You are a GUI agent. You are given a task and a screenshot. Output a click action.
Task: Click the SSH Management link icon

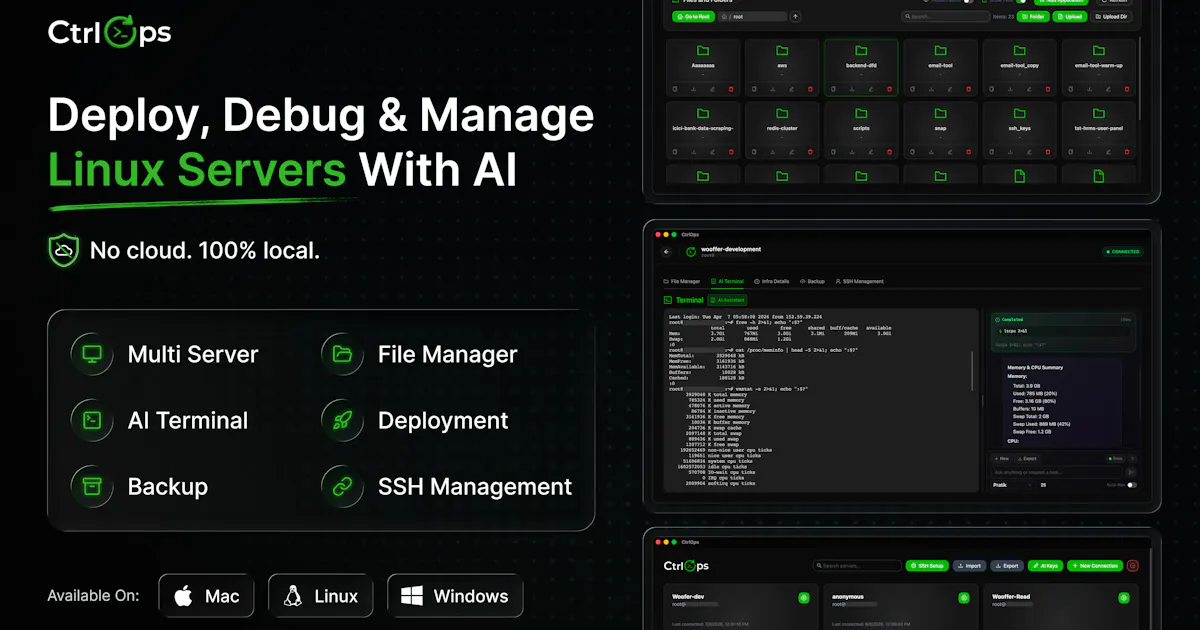tap(342, 486)
